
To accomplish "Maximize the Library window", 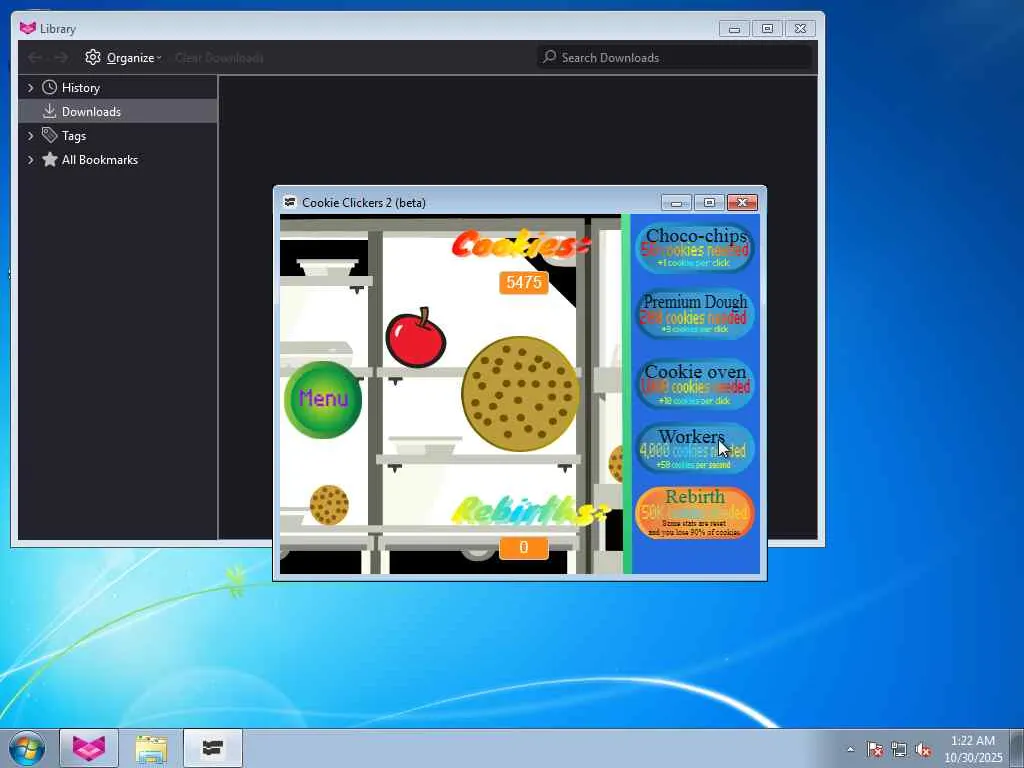I will point(767,29).
